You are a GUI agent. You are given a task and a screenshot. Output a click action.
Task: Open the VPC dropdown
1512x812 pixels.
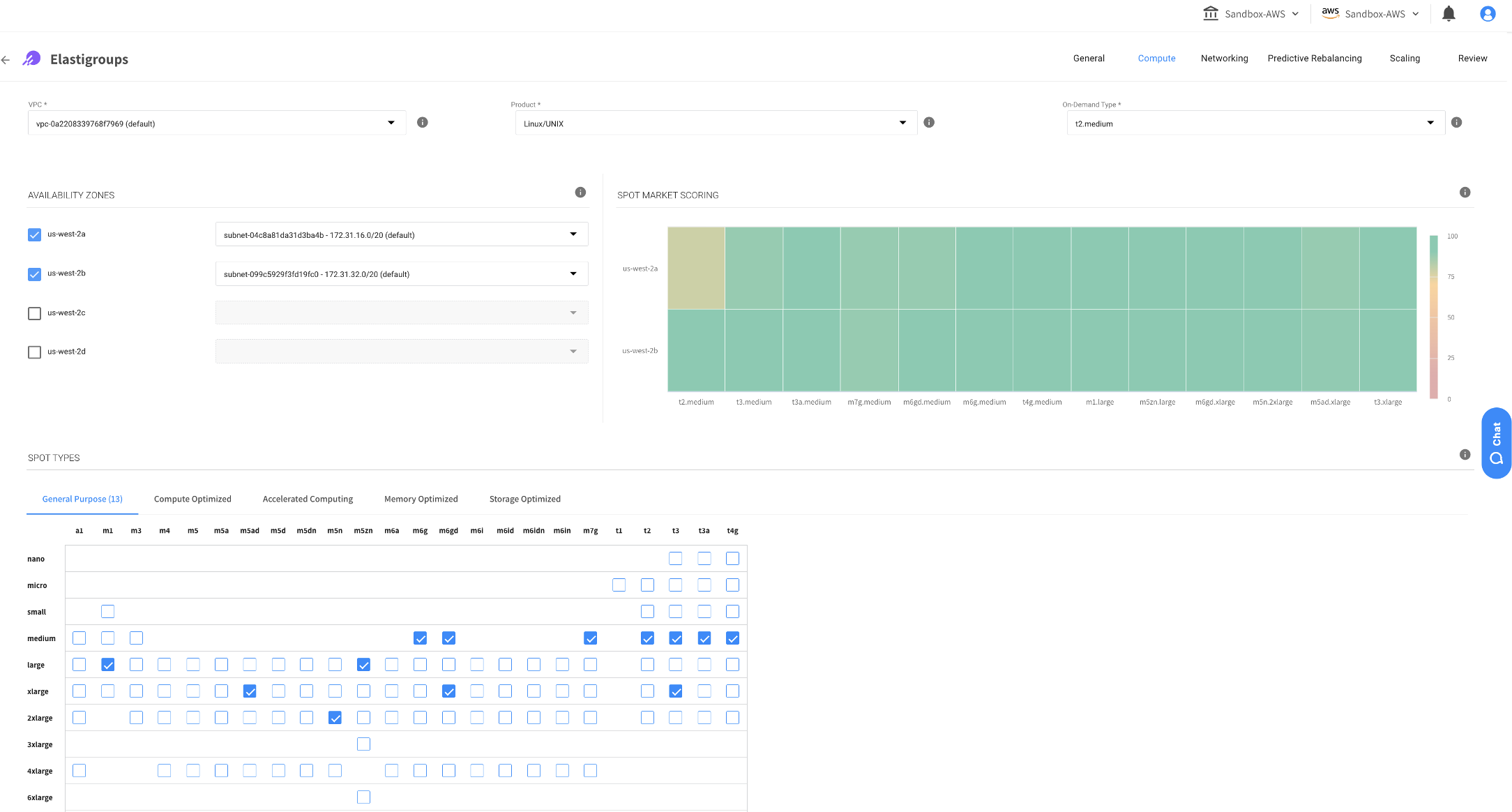click(216, 123)
